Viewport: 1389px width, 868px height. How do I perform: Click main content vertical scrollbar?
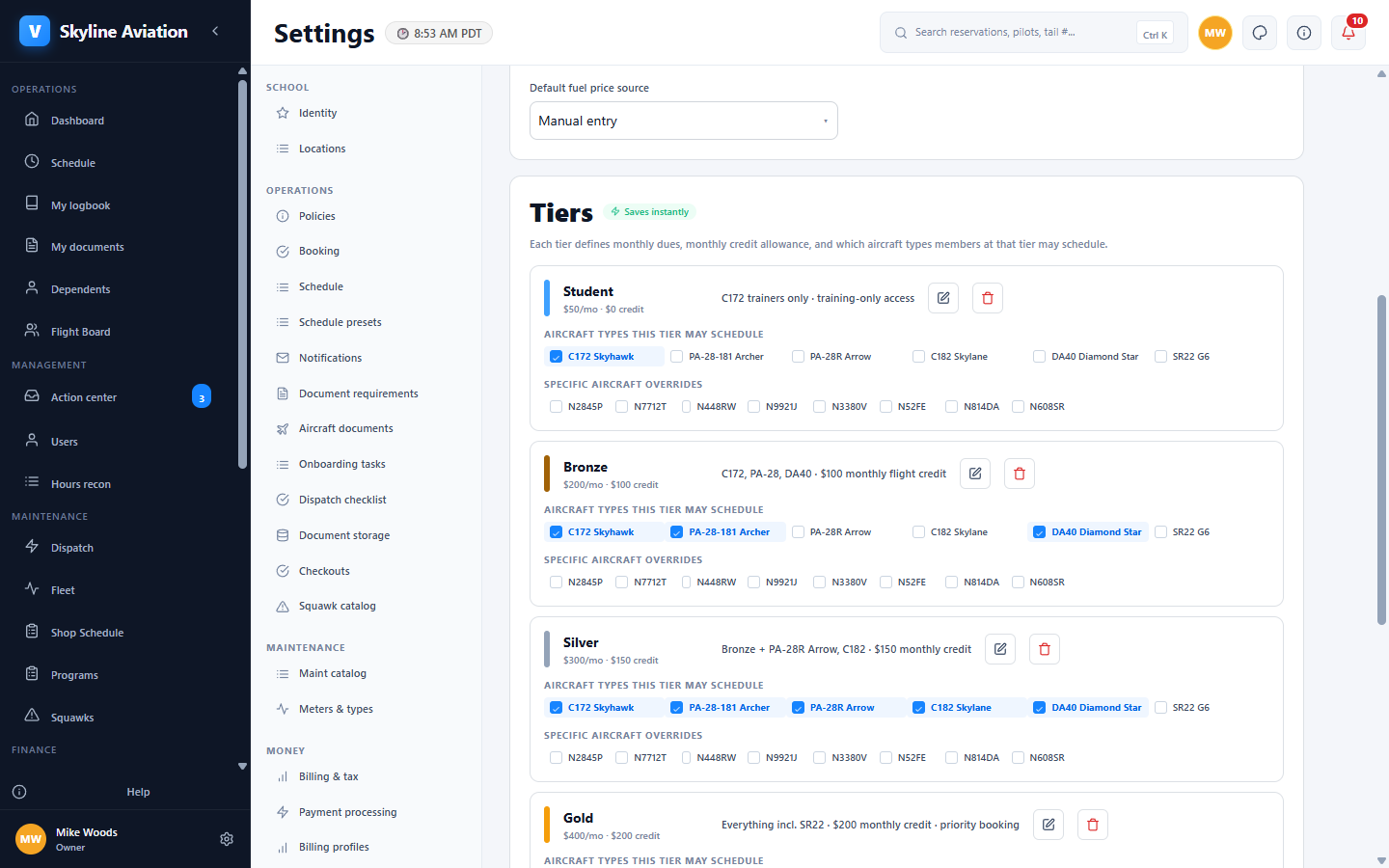pyautogui.click(x=1381, y=459)
